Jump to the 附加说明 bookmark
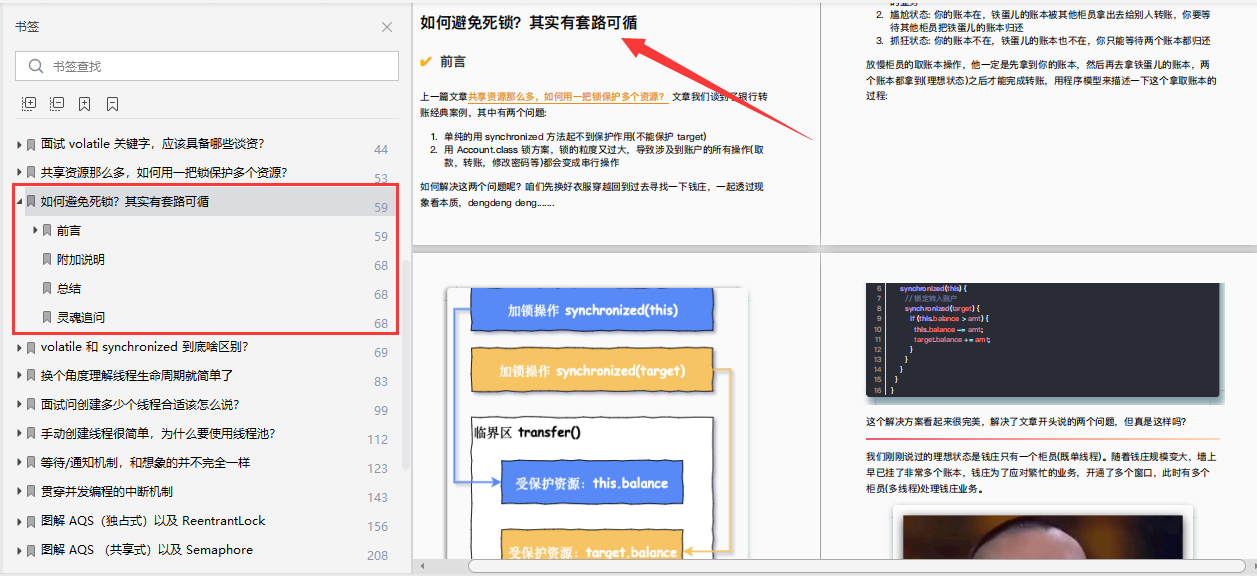This screenshot has width=1257, height=576. point(81,259)
